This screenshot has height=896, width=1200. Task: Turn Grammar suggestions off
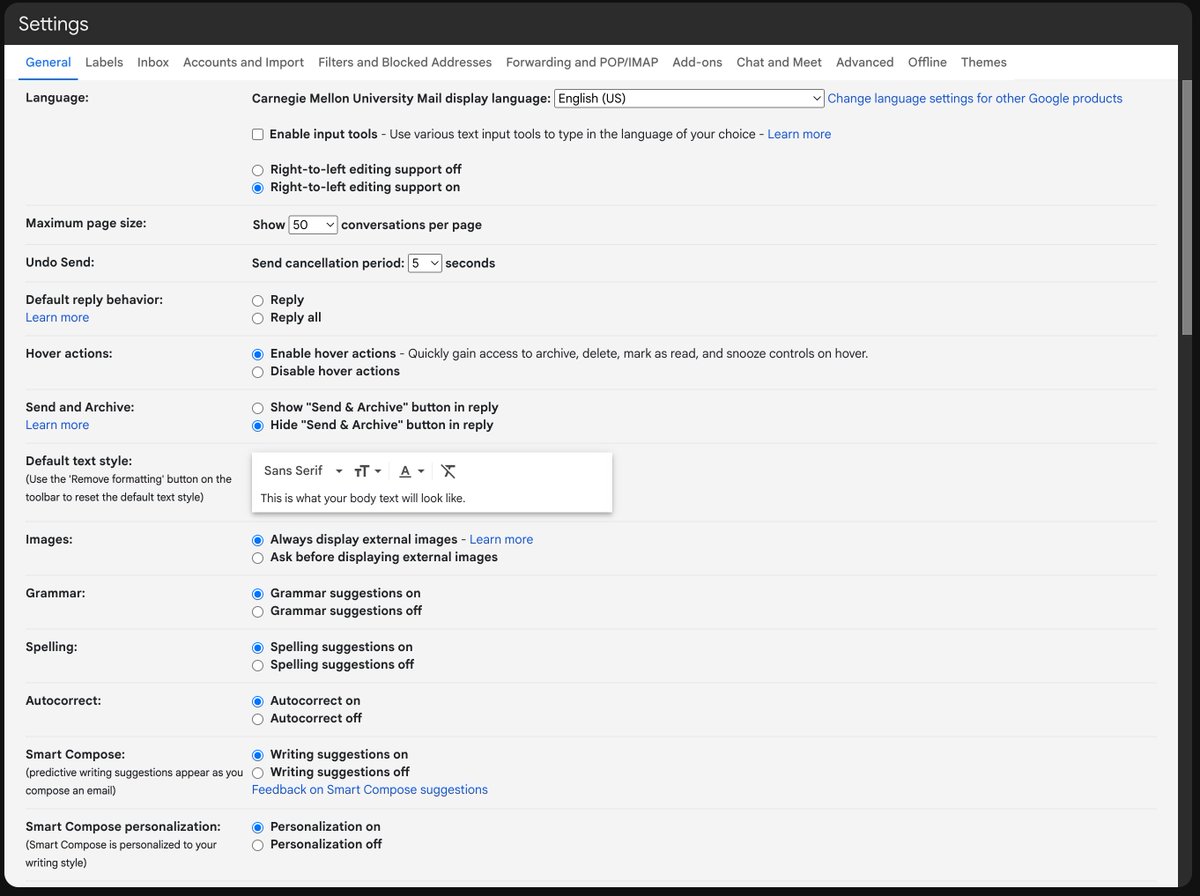258,612
